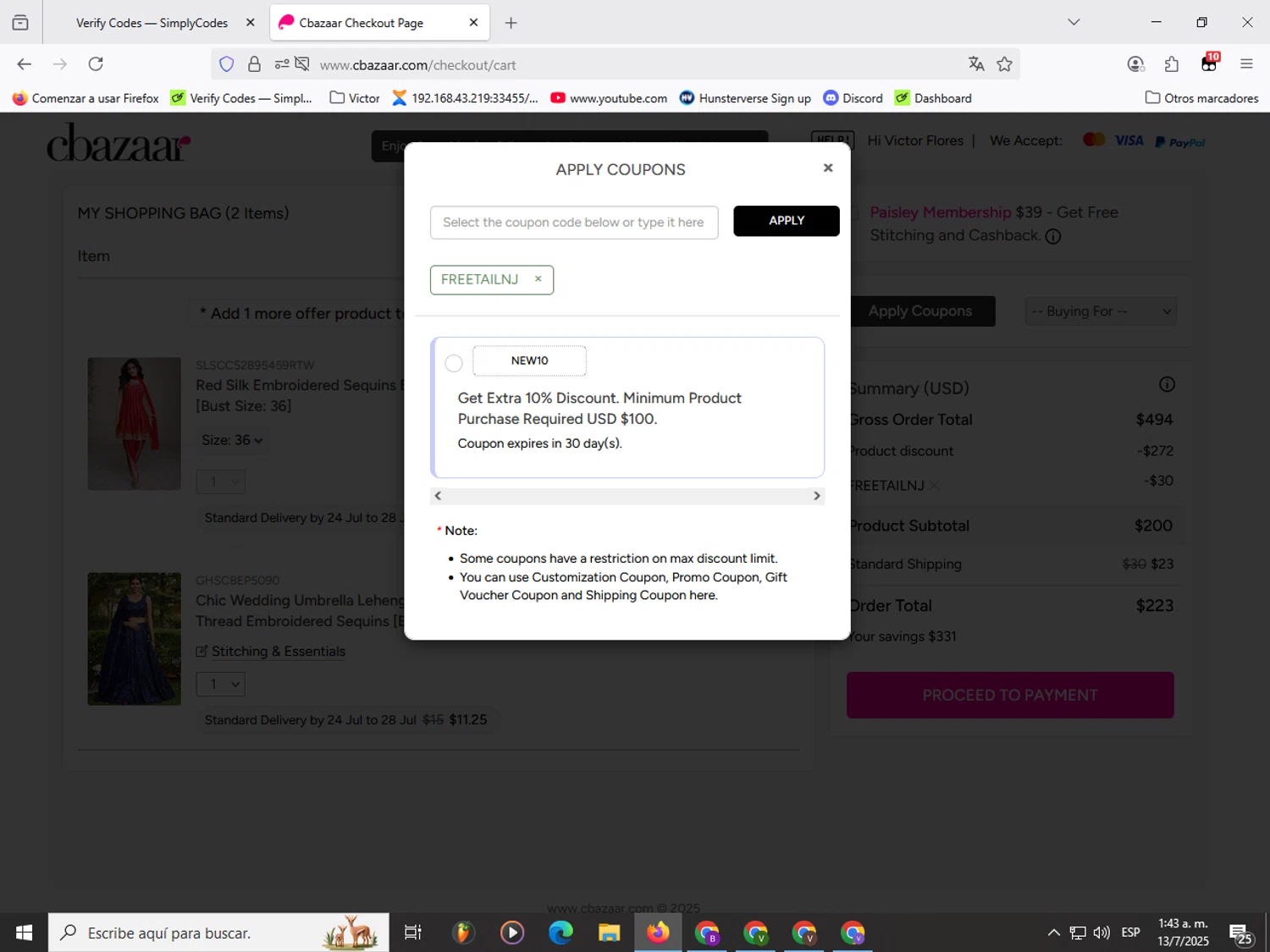
Task: Click the coupon code input field
Action: tap(574, 222)
